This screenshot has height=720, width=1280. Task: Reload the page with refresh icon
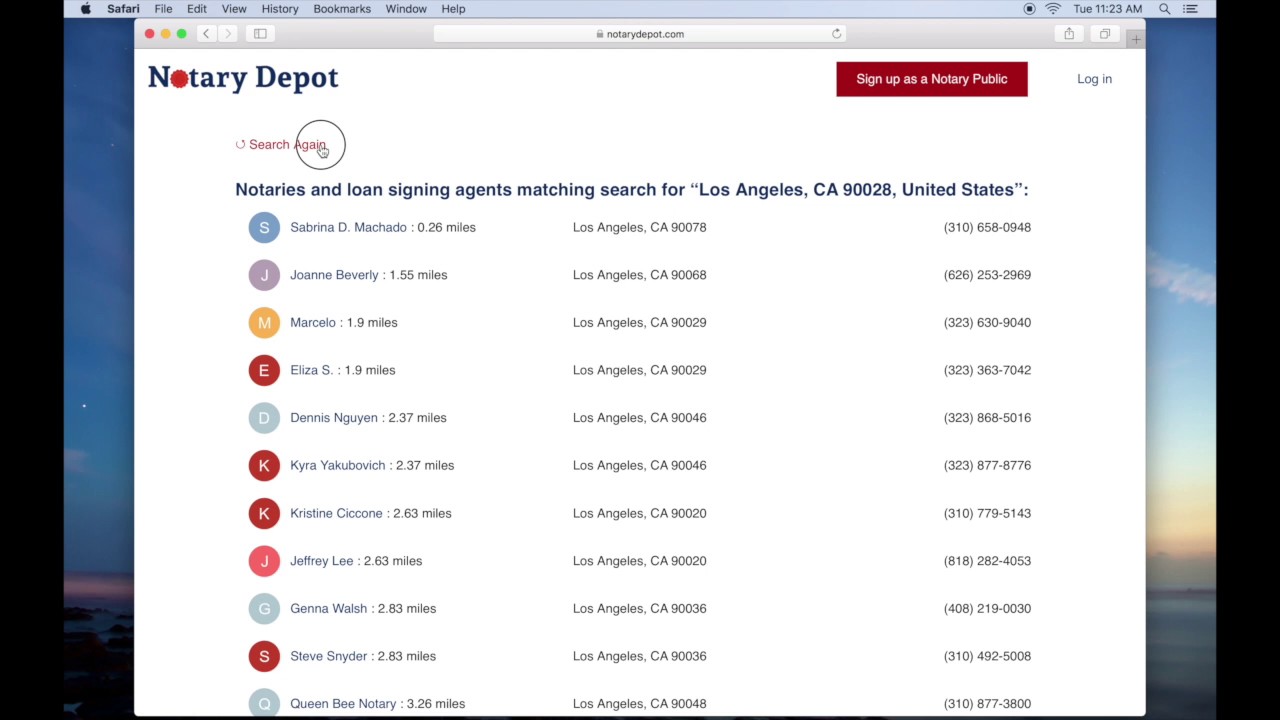pos(837,34)
